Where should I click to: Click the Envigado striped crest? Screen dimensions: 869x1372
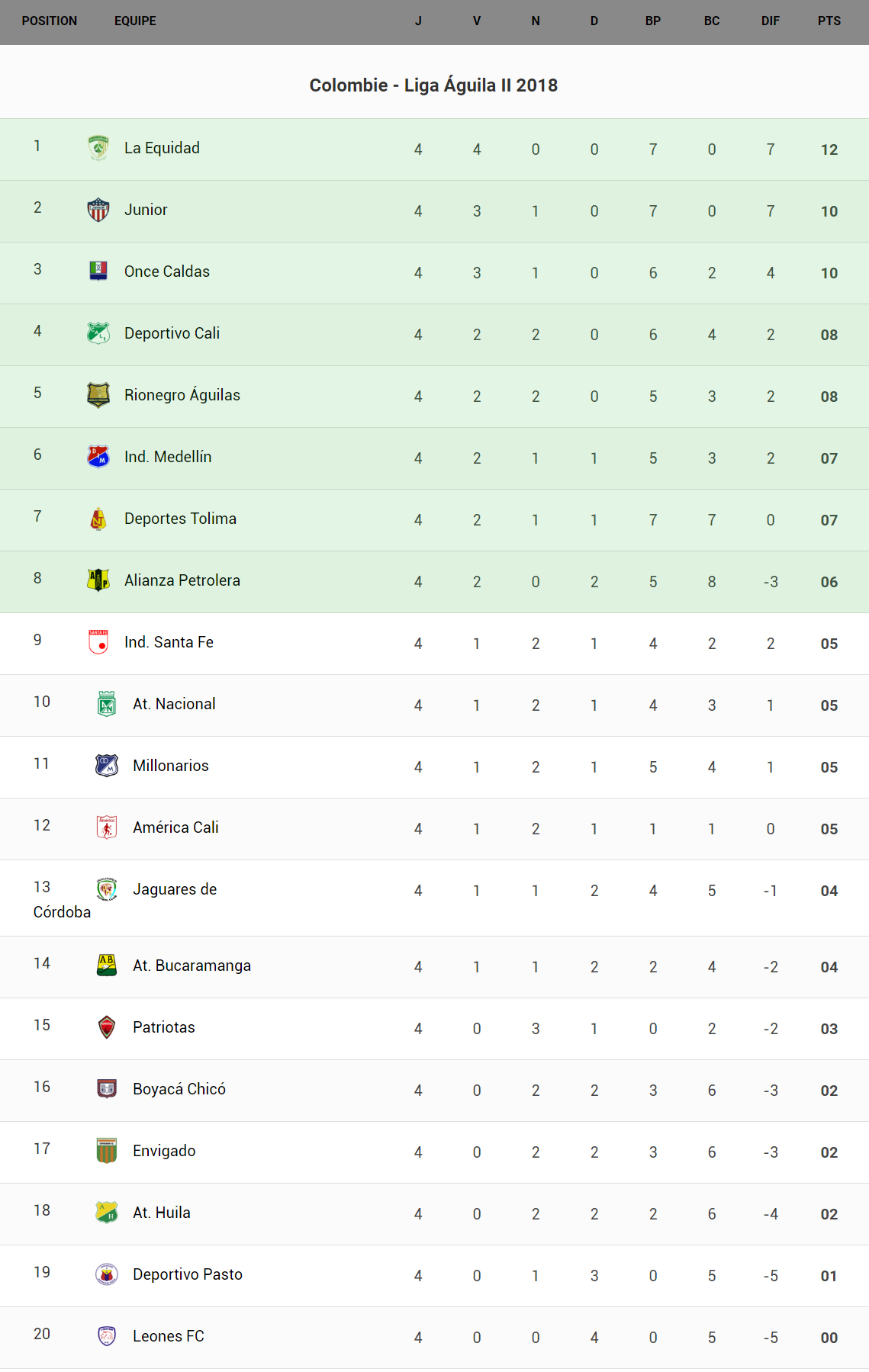[x=107, y=1151]
